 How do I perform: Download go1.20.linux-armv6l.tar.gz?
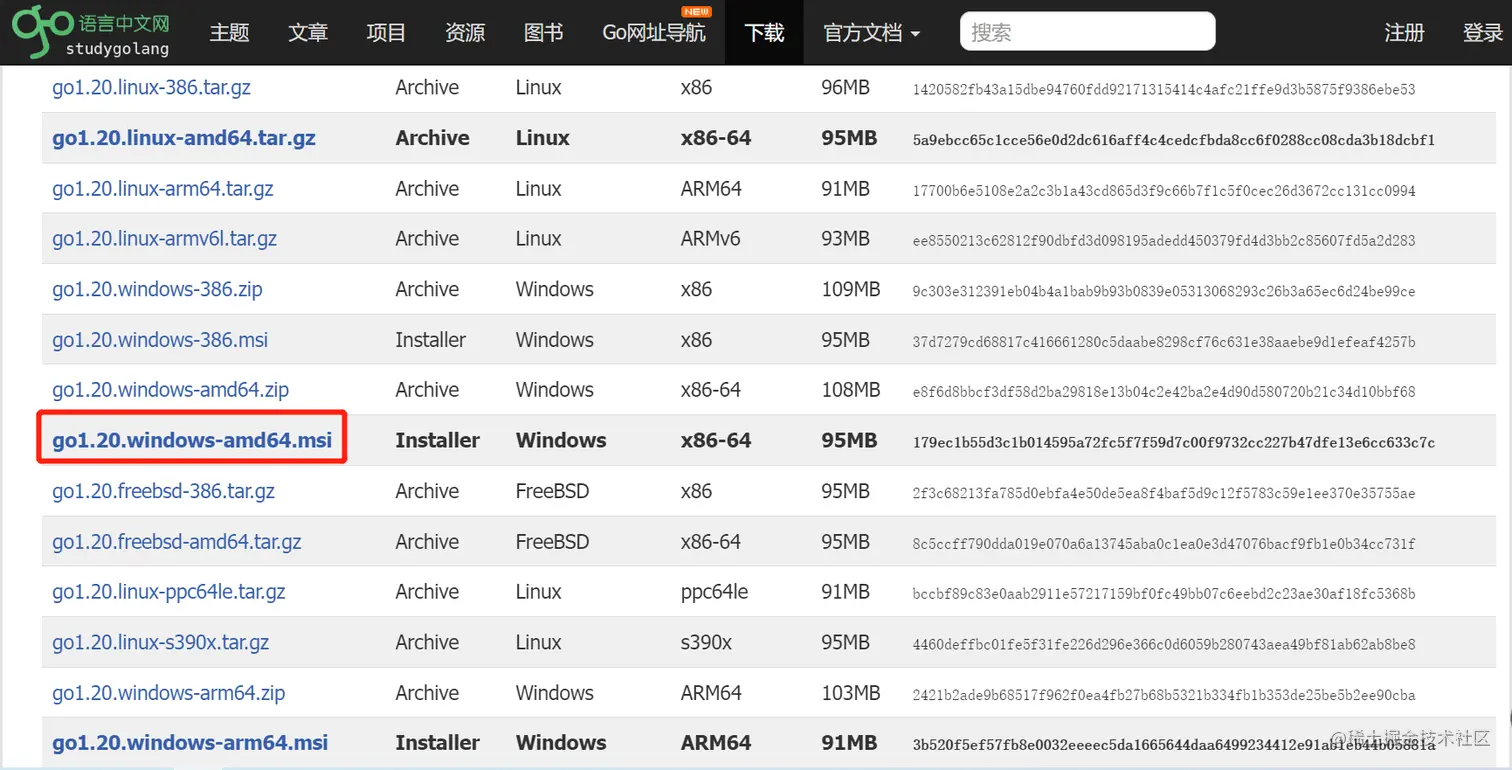click(x=164, y=239)
